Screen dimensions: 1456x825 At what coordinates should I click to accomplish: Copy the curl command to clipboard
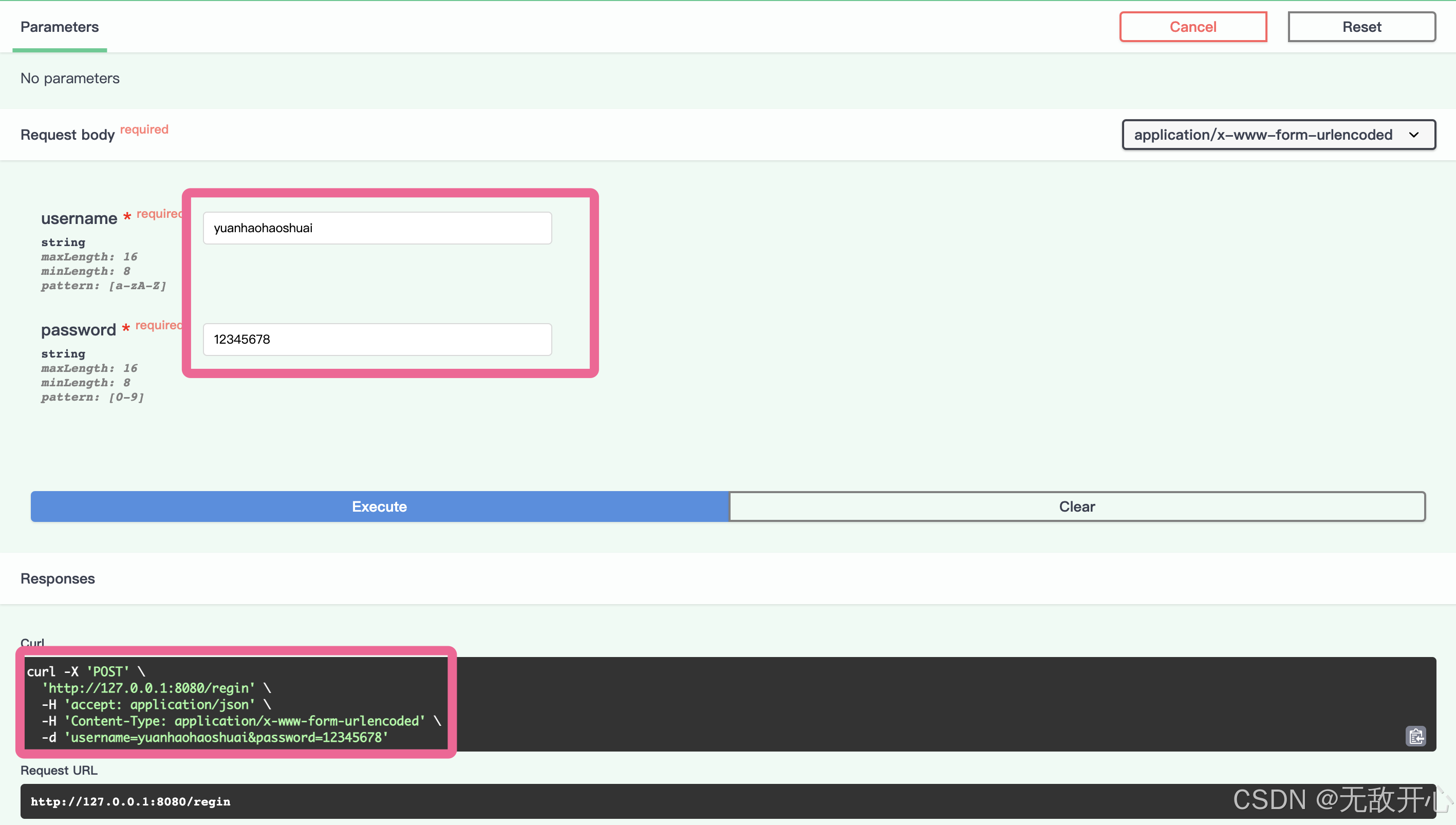(x=1415, y=736)
